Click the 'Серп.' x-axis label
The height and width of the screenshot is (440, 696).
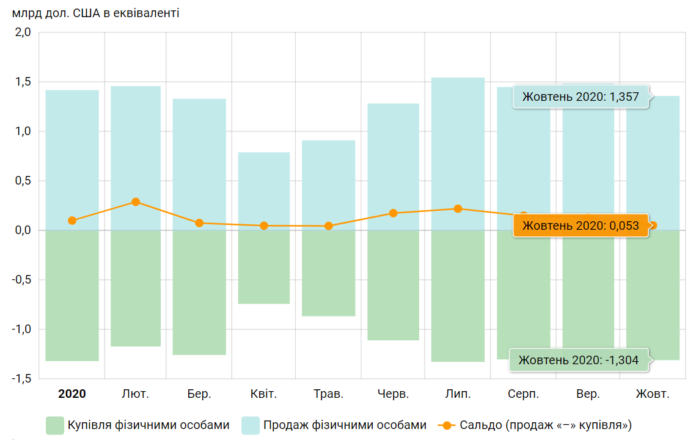(524, 394)
